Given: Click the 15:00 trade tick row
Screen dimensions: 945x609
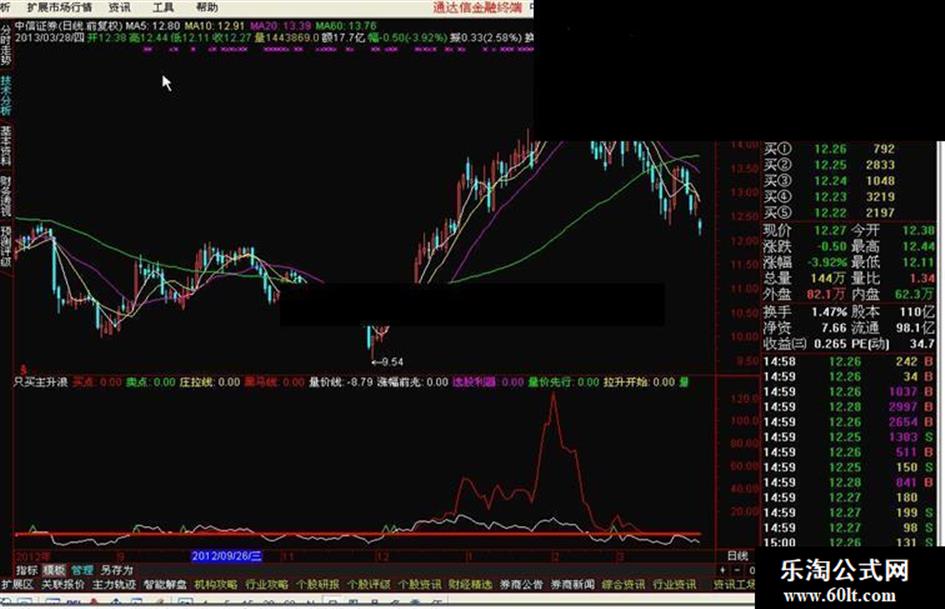Looking at the screenshot, I should 849,542.
